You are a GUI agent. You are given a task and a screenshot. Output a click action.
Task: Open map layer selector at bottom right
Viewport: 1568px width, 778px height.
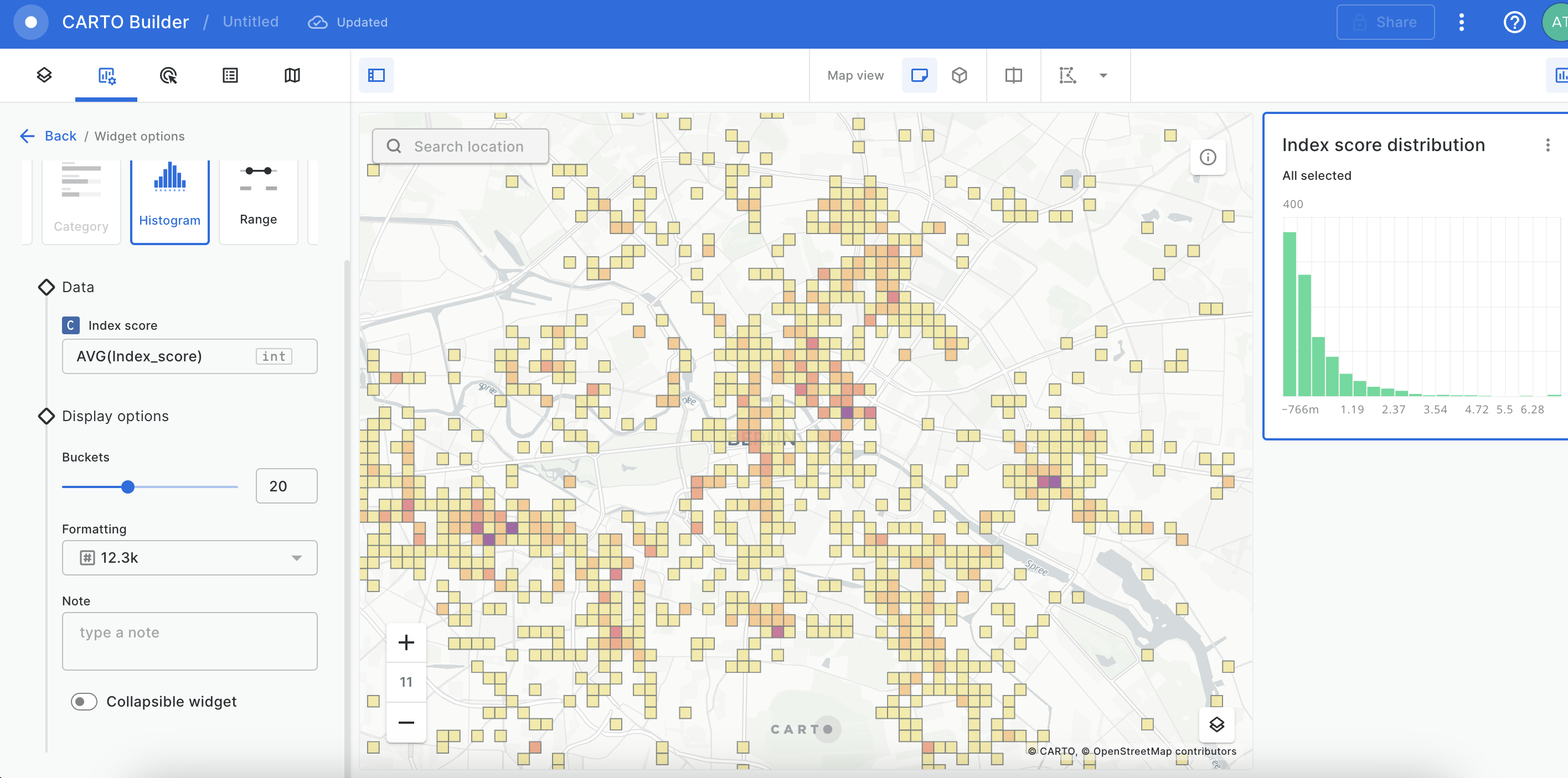[x=1216, y=724]
